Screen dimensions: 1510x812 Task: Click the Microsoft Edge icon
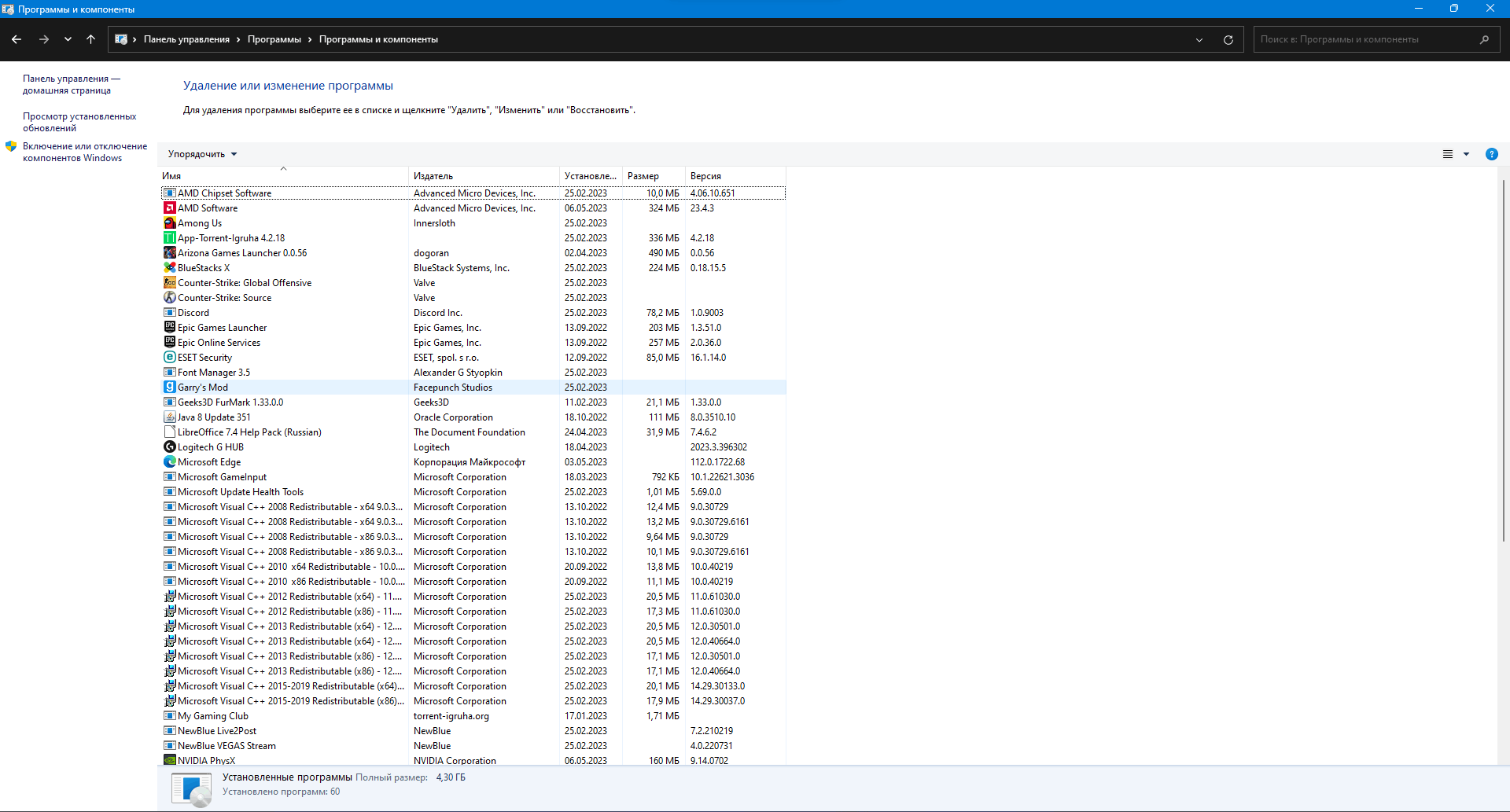(x=169, y=462)
